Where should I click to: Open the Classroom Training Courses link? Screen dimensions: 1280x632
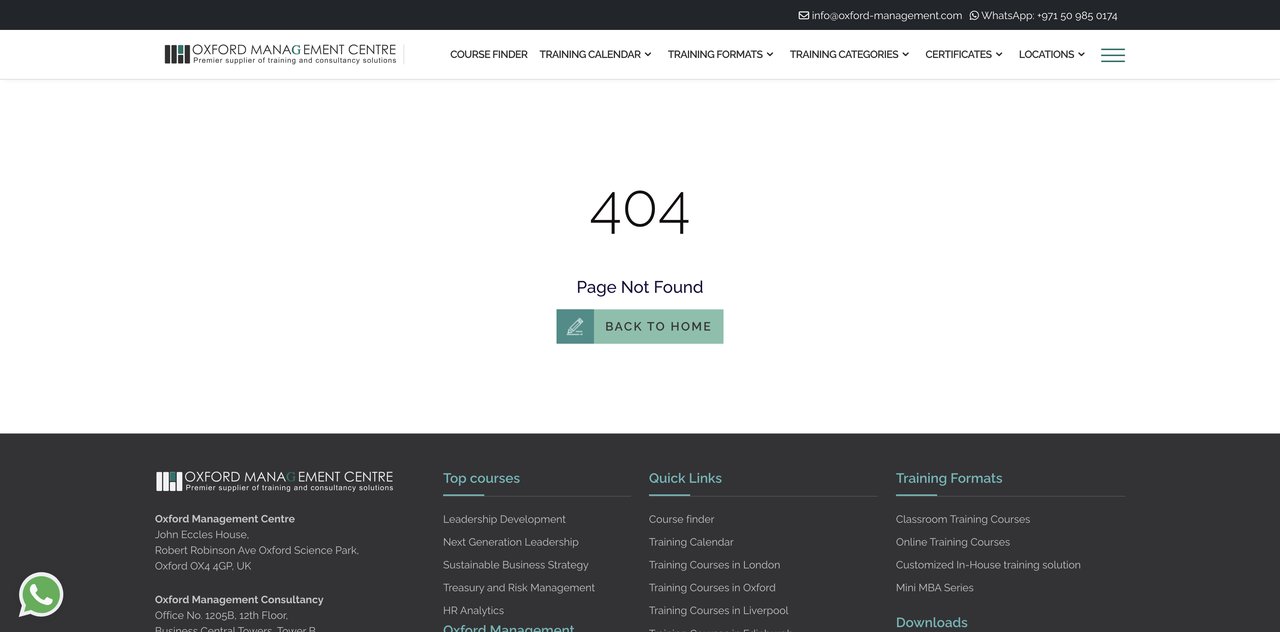point(963,519)
